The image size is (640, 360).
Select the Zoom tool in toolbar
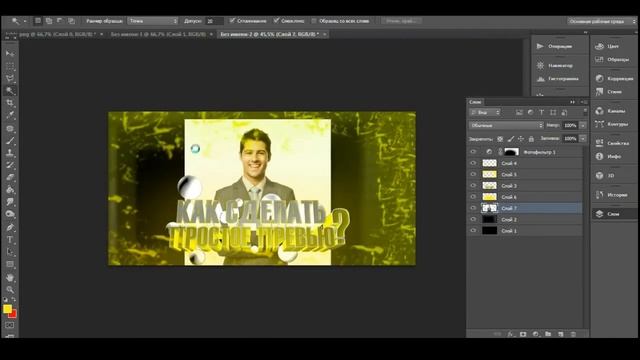click(x=10, y=290)
